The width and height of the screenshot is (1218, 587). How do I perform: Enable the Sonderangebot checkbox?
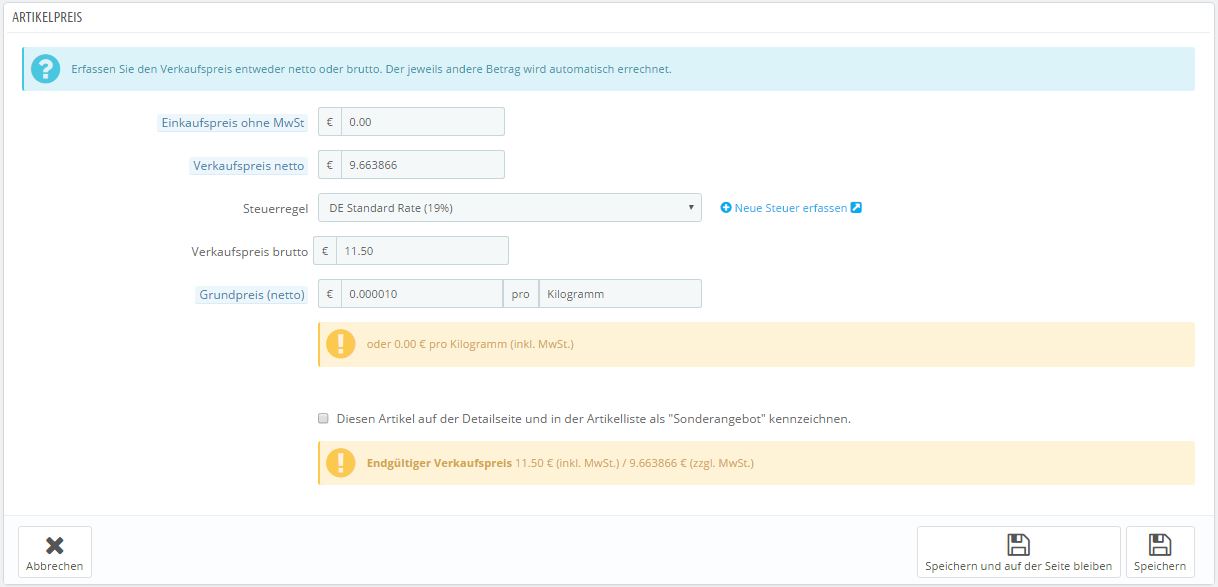(323, 419)
